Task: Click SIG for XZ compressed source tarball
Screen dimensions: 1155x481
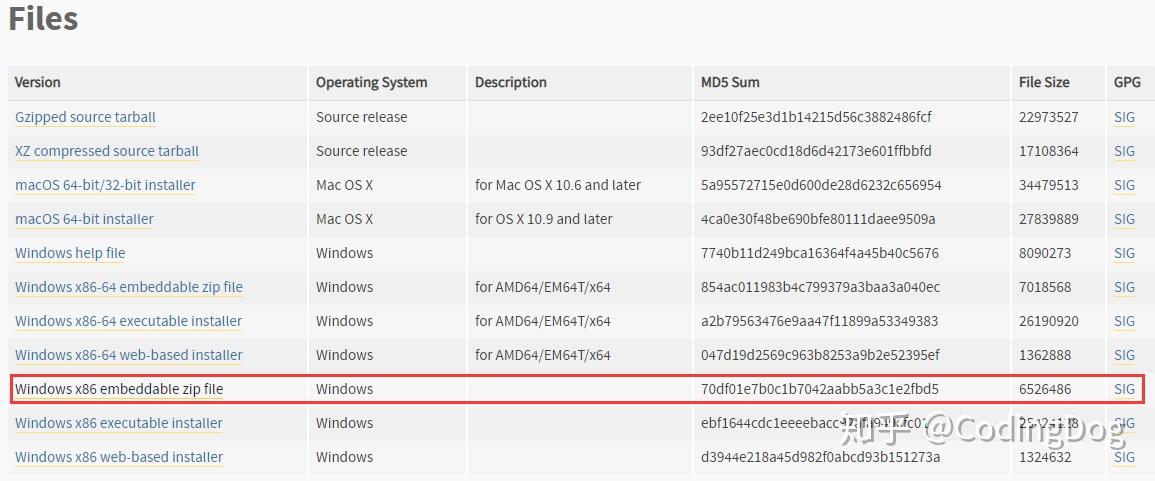Action: [1124, 151]
